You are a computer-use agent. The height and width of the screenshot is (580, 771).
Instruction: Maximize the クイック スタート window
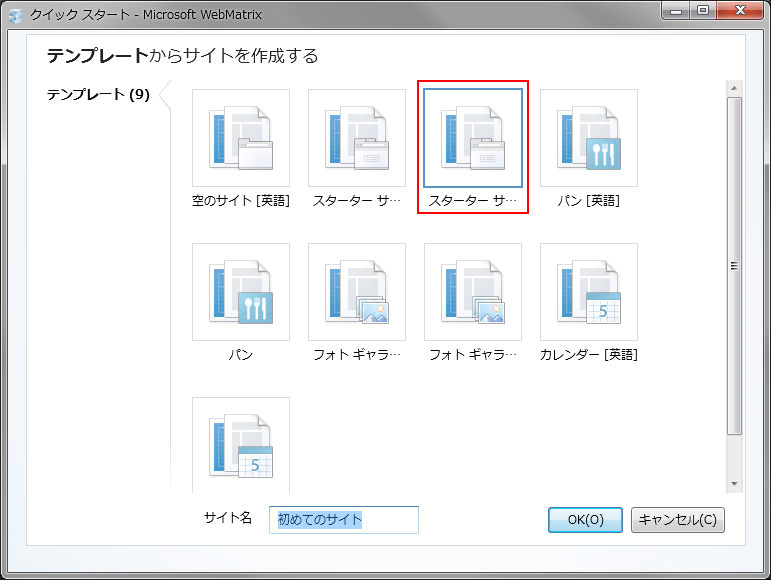click(x=703, y=11)
